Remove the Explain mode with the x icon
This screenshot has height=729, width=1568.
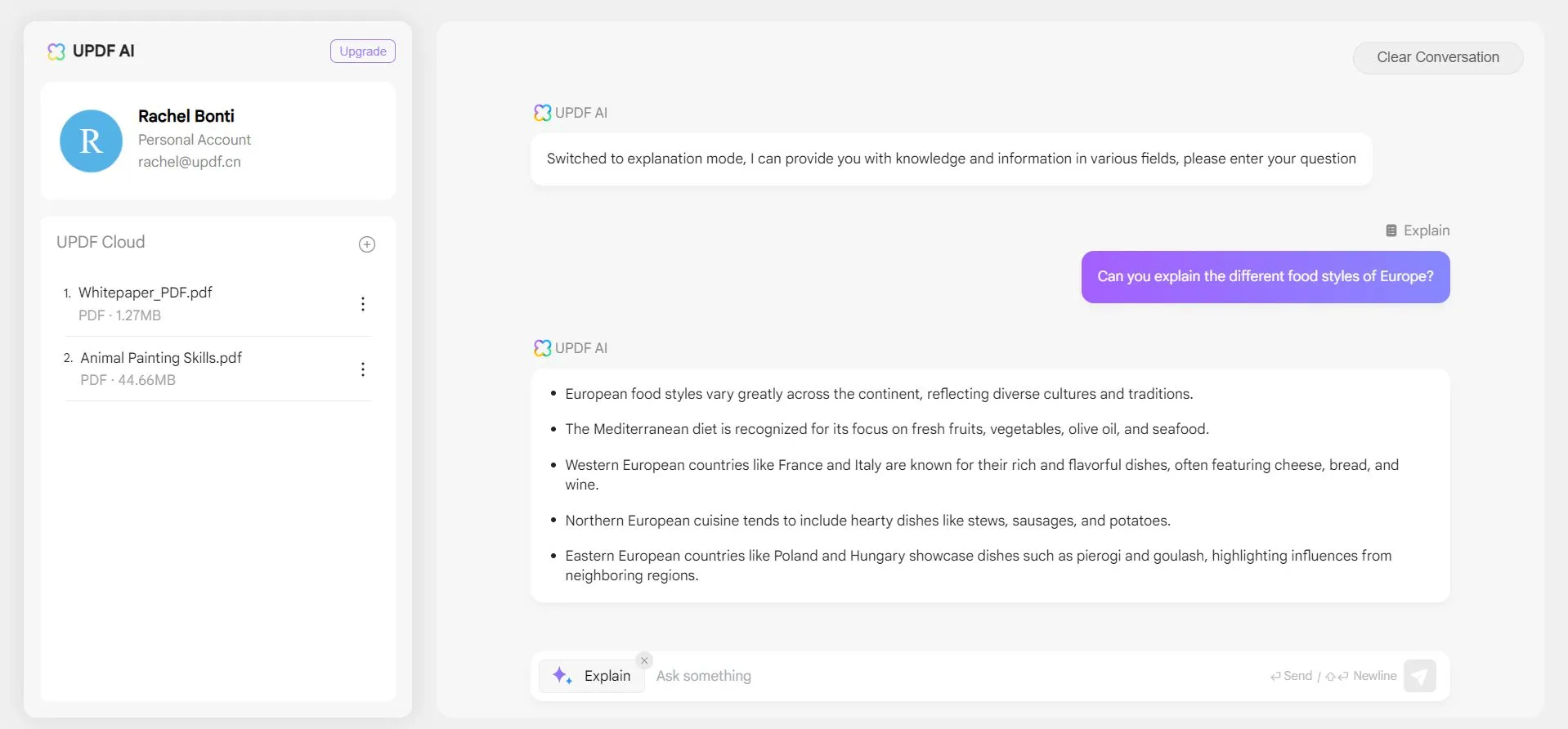(x=644, y=660)
